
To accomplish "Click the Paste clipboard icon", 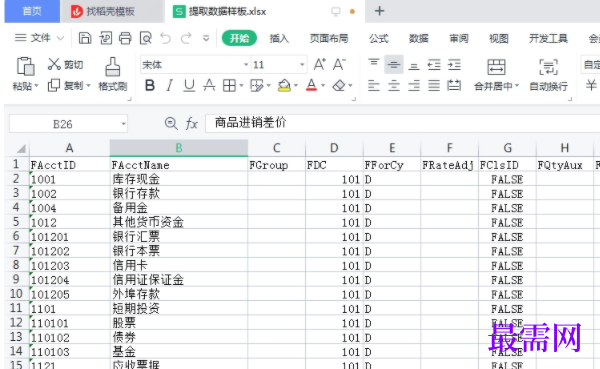I will click(25, 66).
